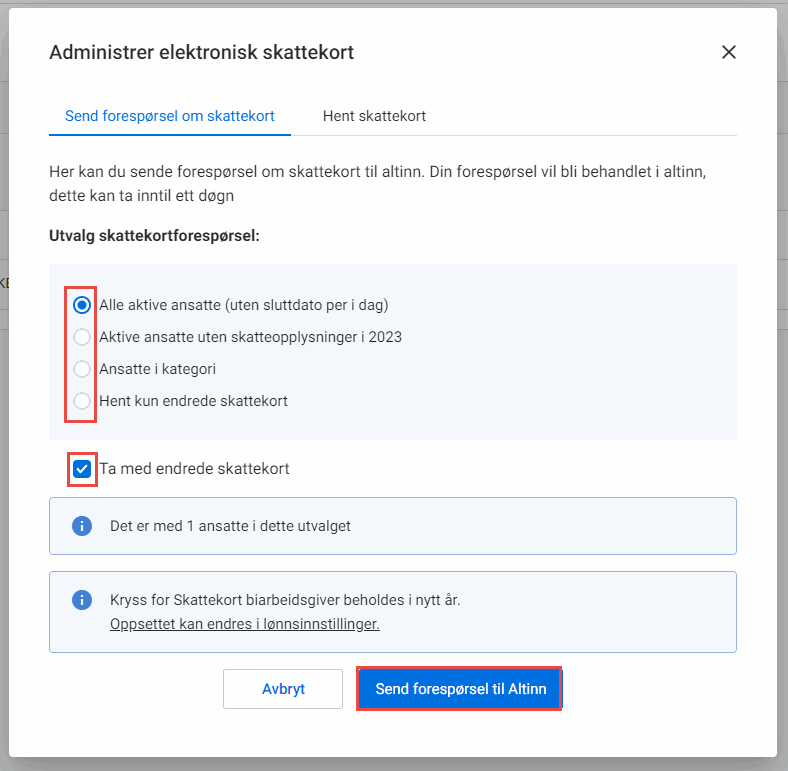
Task: Click the "Det er med 1 ansatte" message text
Action: 230,525
